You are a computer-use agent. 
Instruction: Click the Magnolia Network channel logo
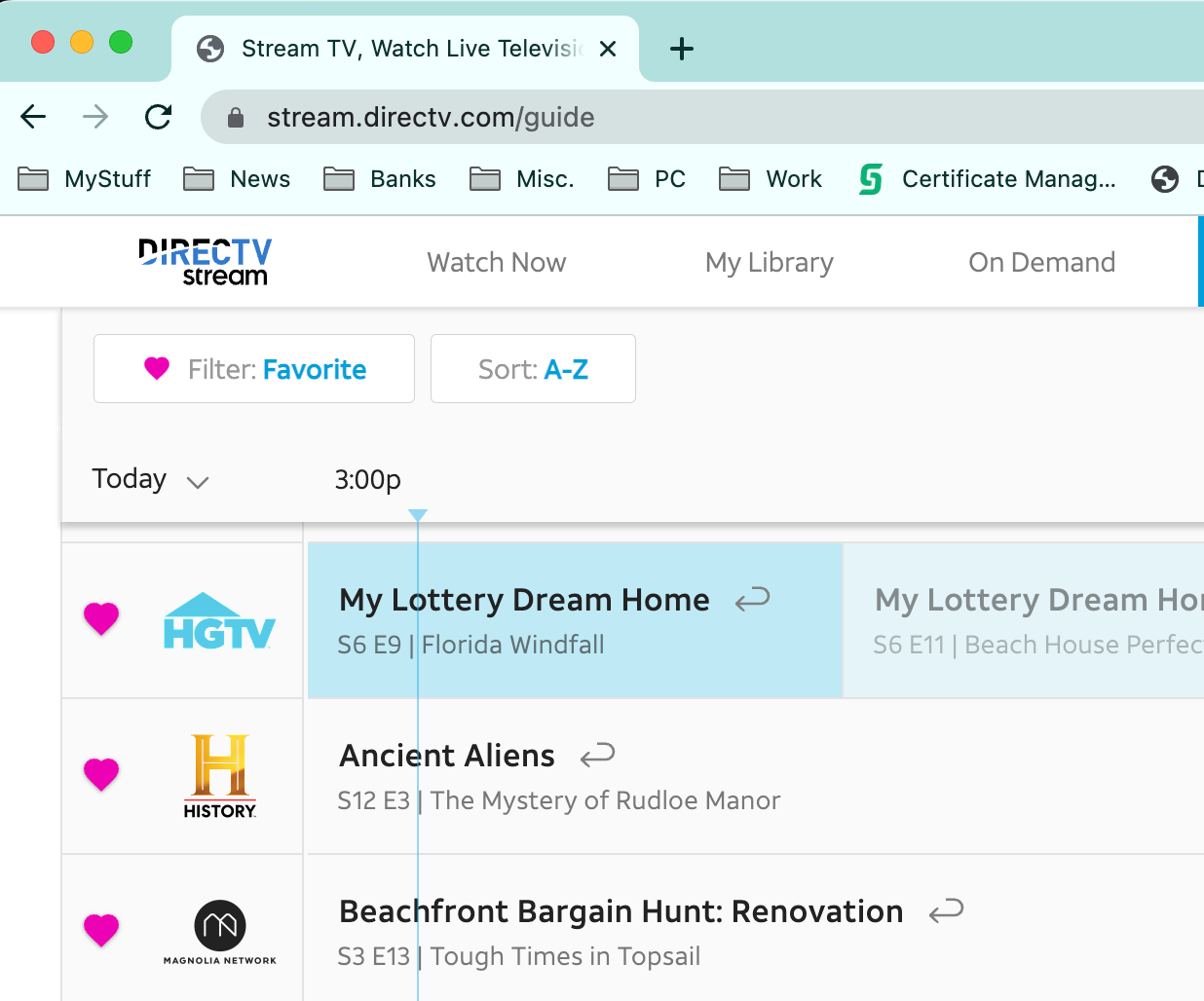(x=220, y=932)
